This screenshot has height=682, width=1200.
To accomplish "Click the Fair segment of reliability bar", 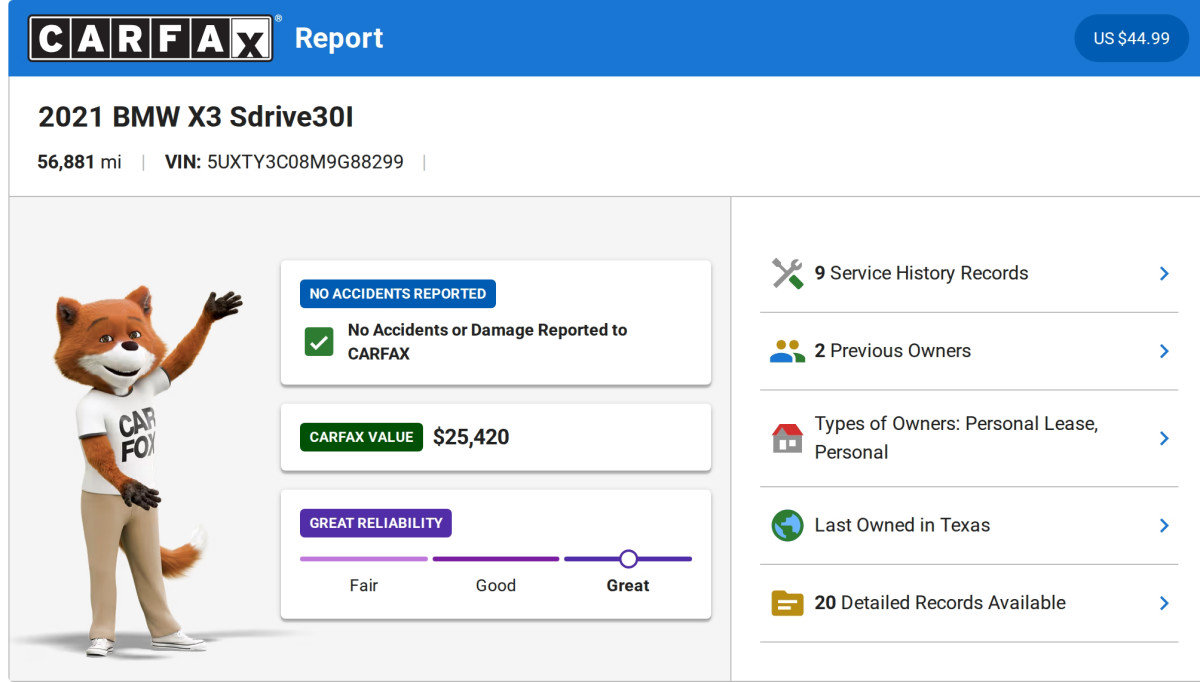I will [x=364, y=559].
